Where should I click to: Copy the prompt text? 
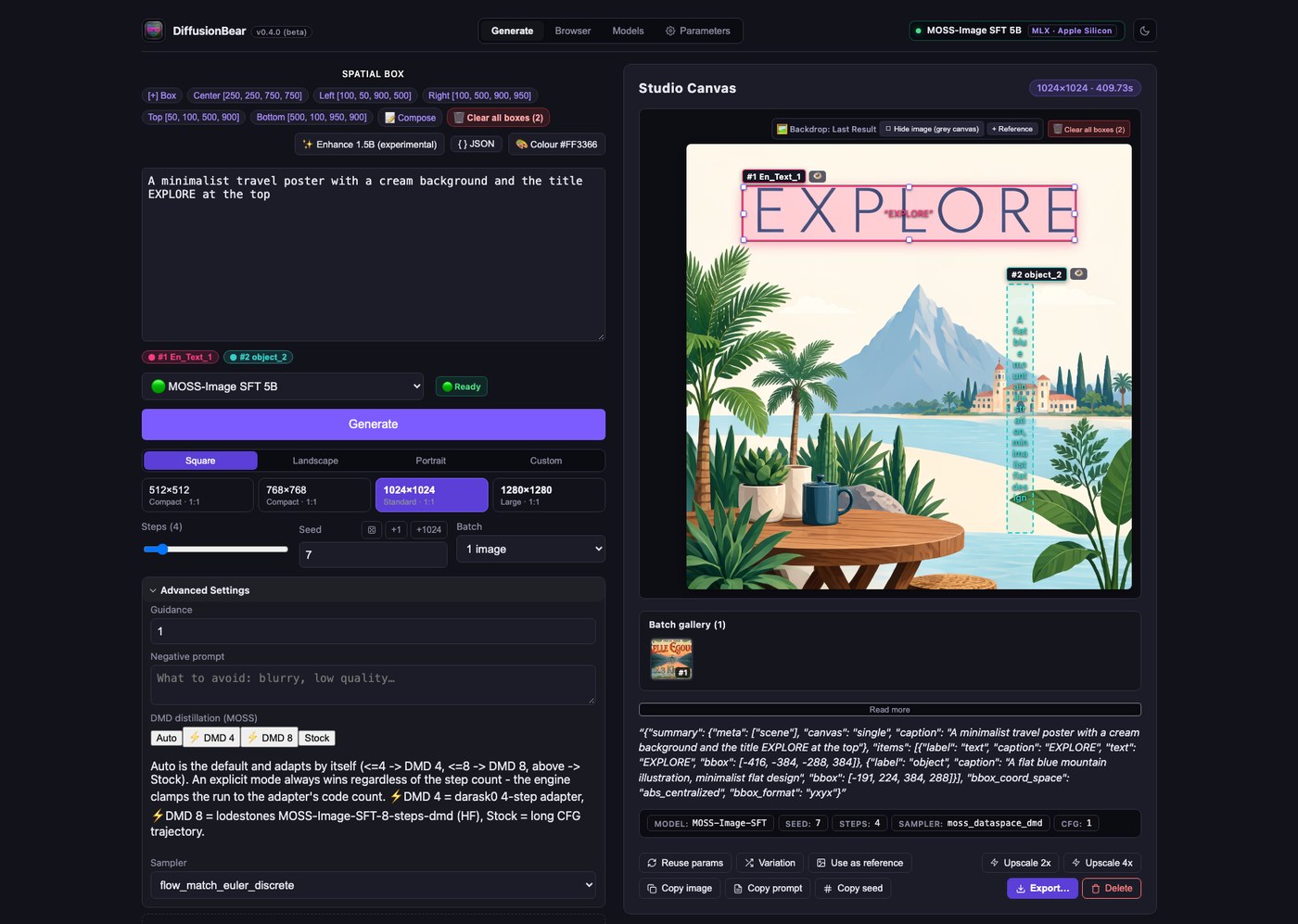pyautogui.click(x=768, y=888)
